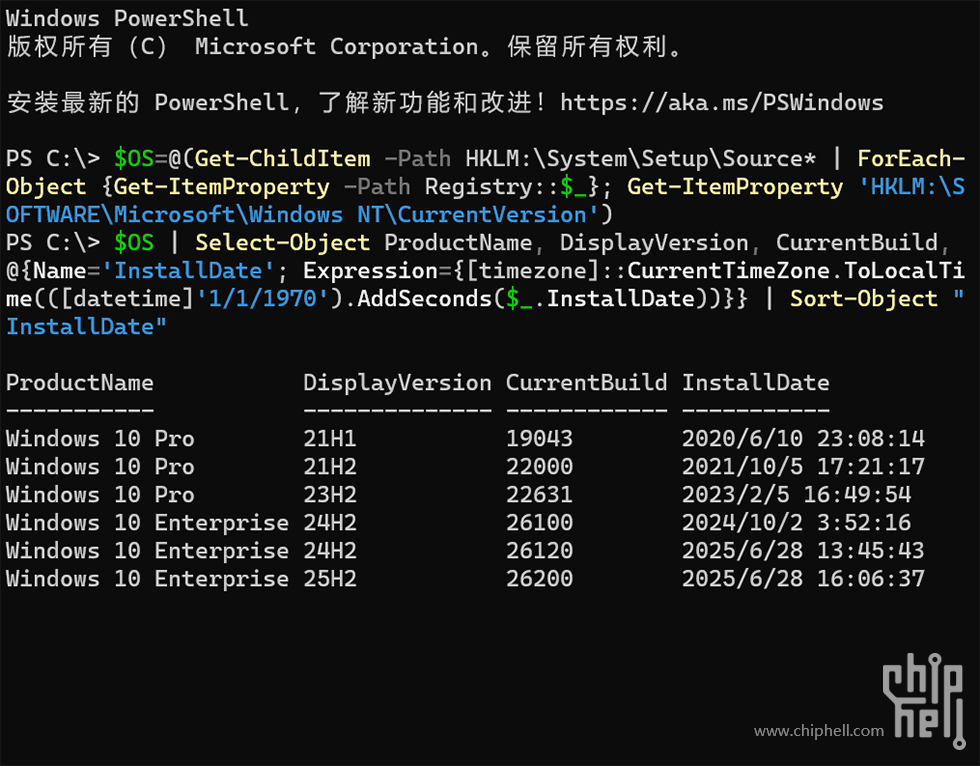Click install date 2021/10/5 17:21:17

(x=803, y=467)
